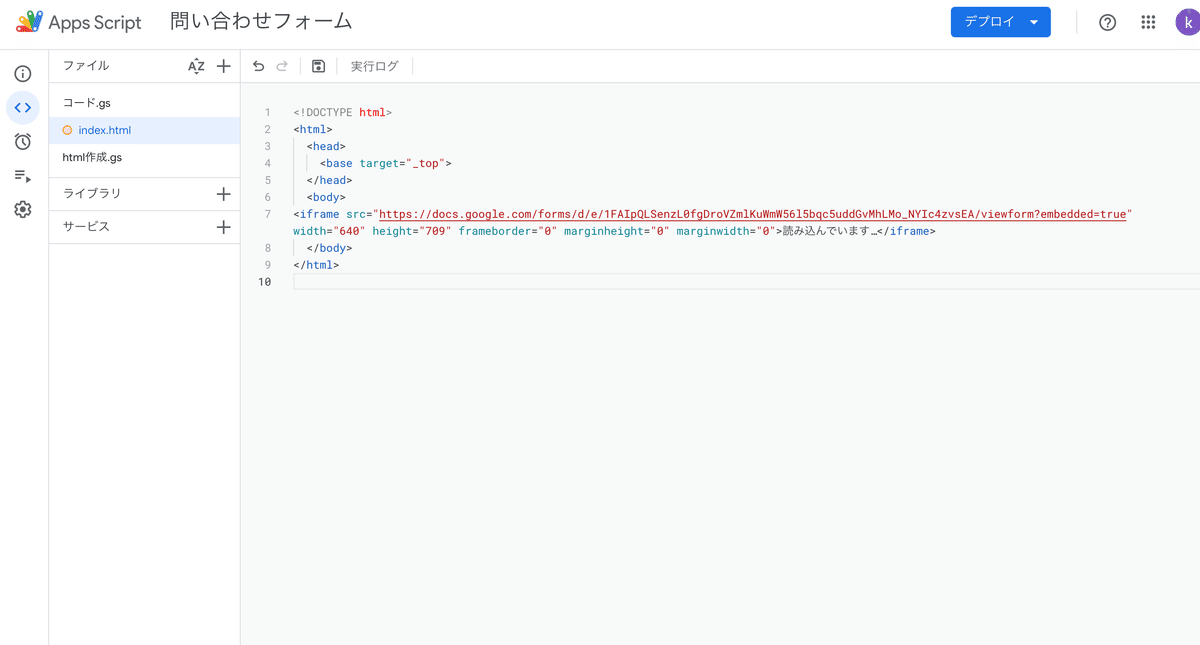Viewport: 1200px width, 645px height.
Task: Click the ファイル header label
Action: tap(86, 66)
